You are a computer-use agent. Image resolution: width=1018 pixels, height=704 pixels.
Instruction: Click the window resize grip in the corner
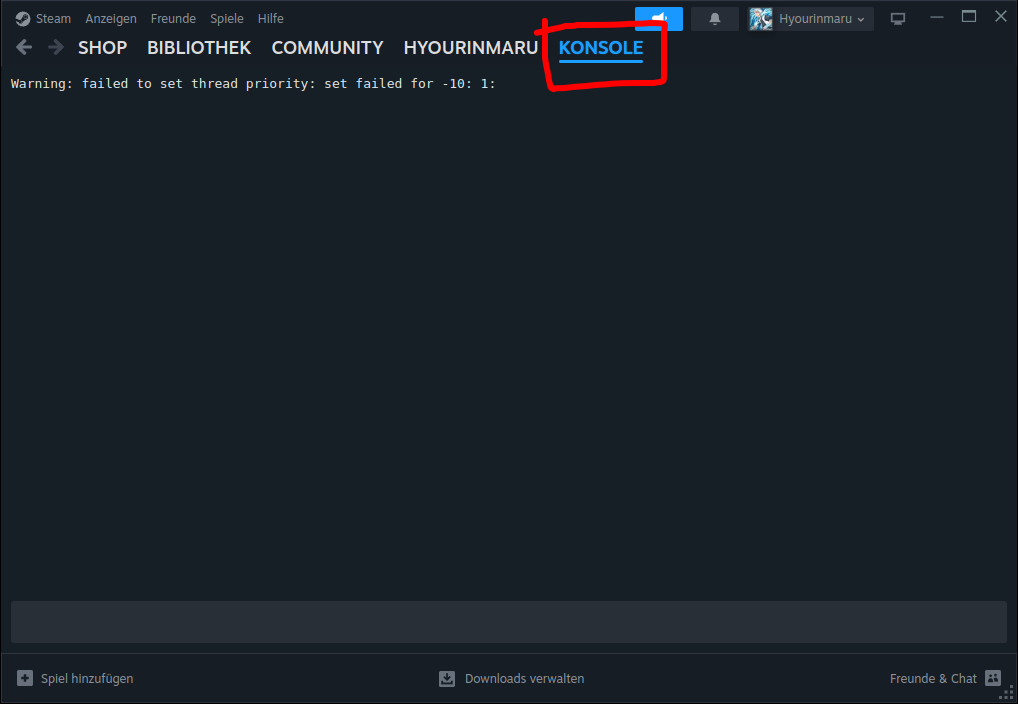pos(1006,694)
